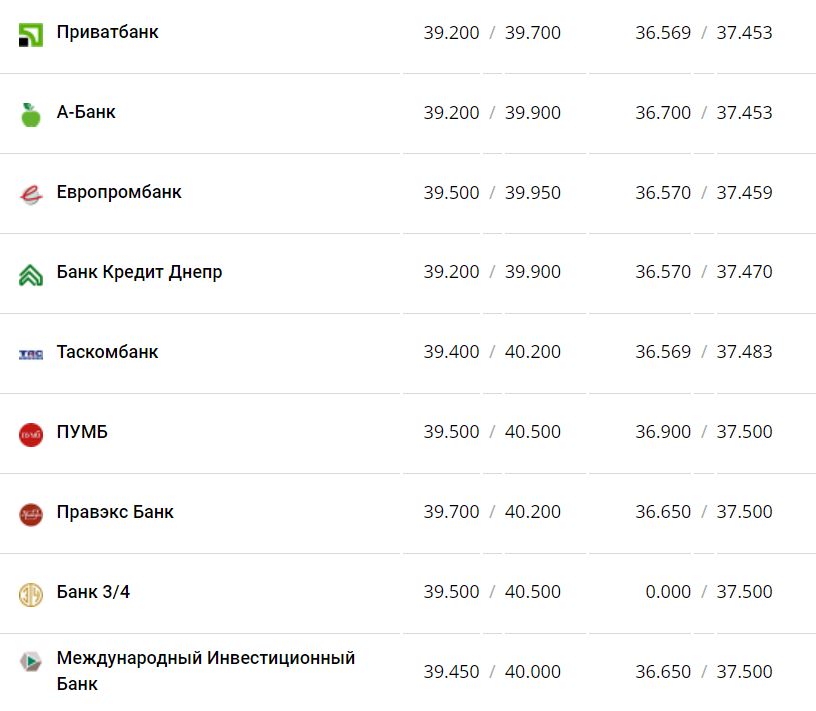Click the green apple А-Банк icon

click(x=31, y=114)
